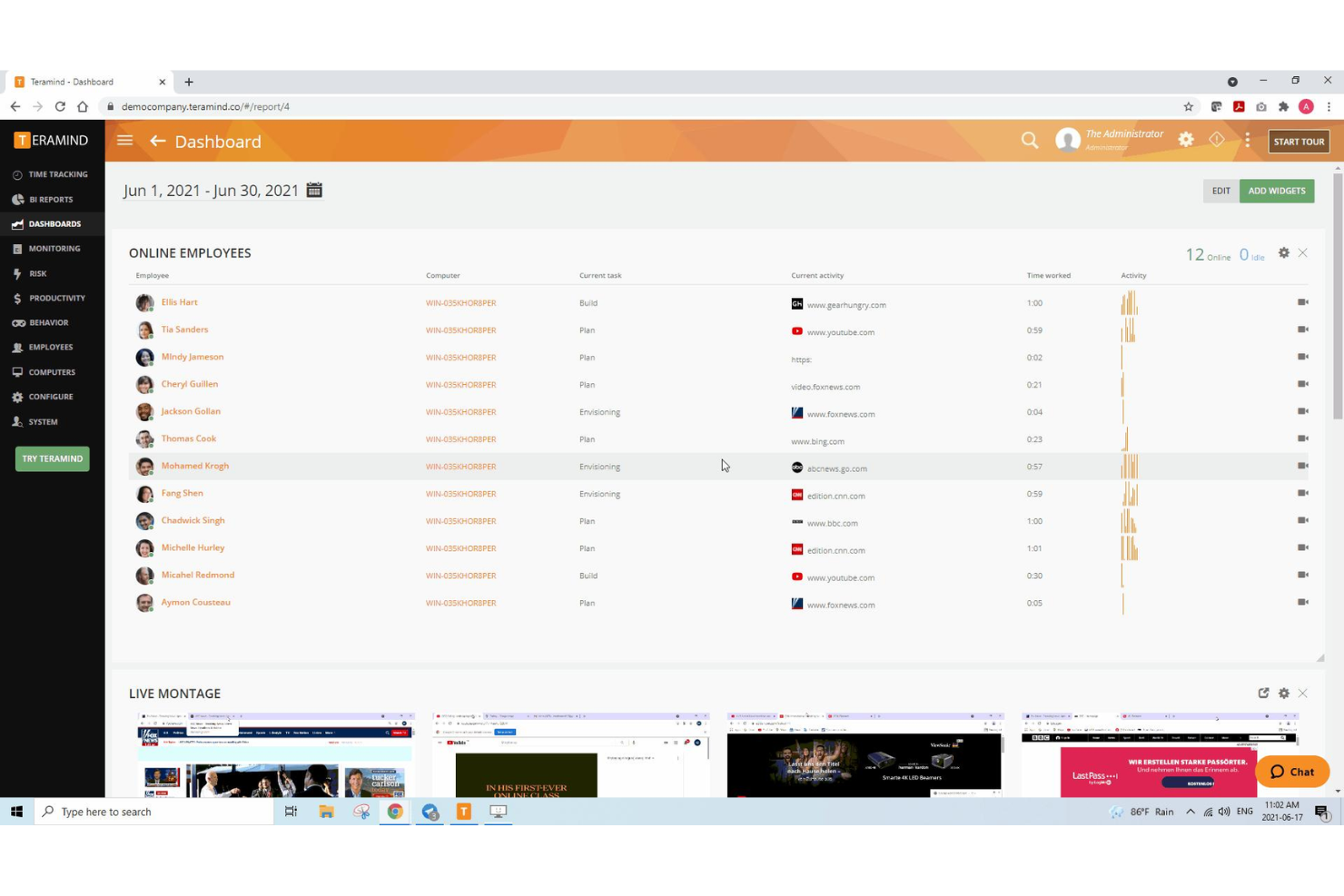Image resolution: width=1344 pixels, height=896 pixels.
Task: Open the Configure menu item
Action: point(51,397)
